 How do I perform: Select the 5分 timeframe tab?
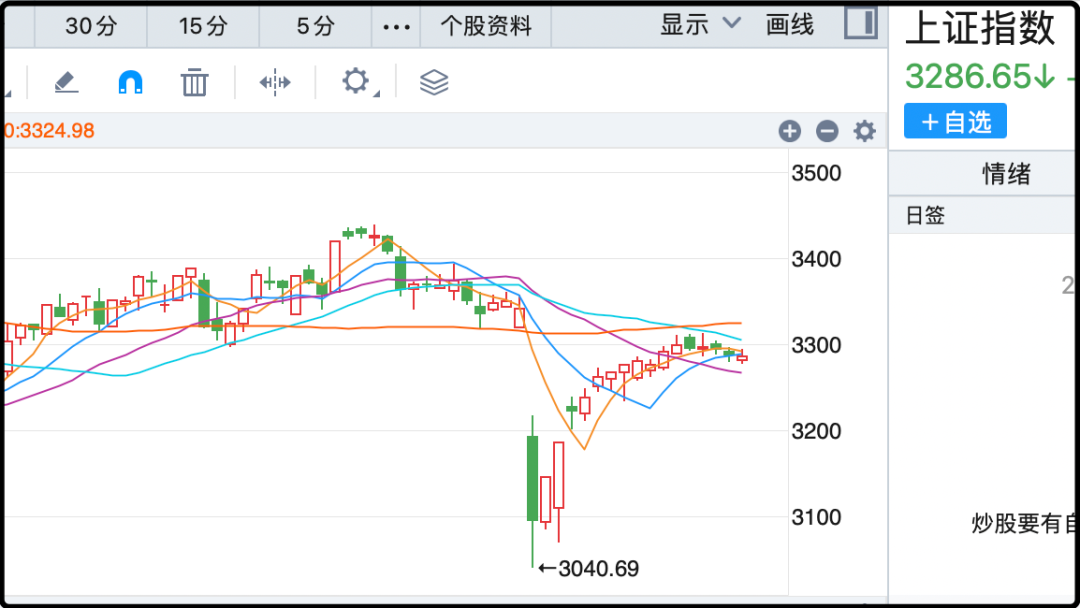[316, 26]
